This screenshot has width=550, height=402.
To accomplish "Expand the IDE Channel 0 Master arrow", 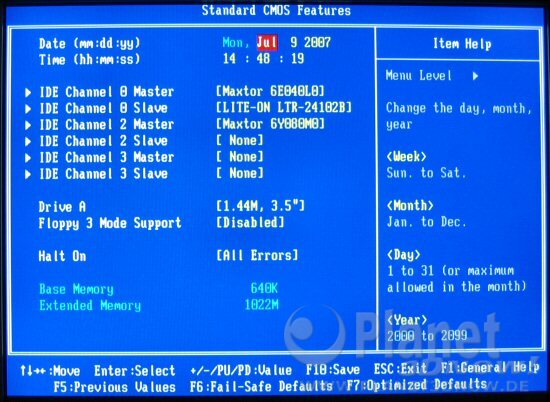I will tap(28, 93).
